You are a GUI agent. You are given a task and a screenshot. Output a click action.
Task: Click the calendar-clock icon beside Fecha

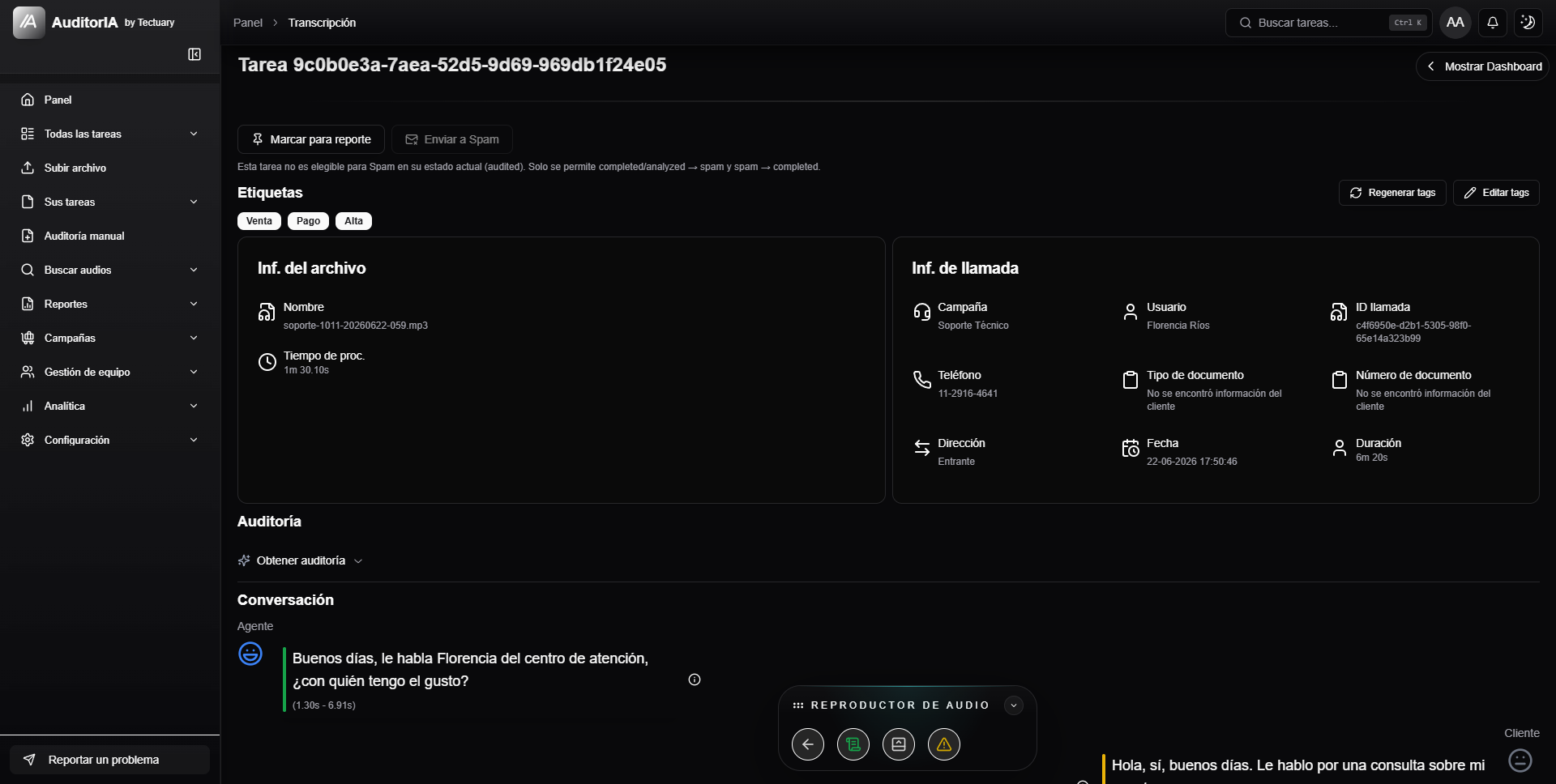[1131, 448]
